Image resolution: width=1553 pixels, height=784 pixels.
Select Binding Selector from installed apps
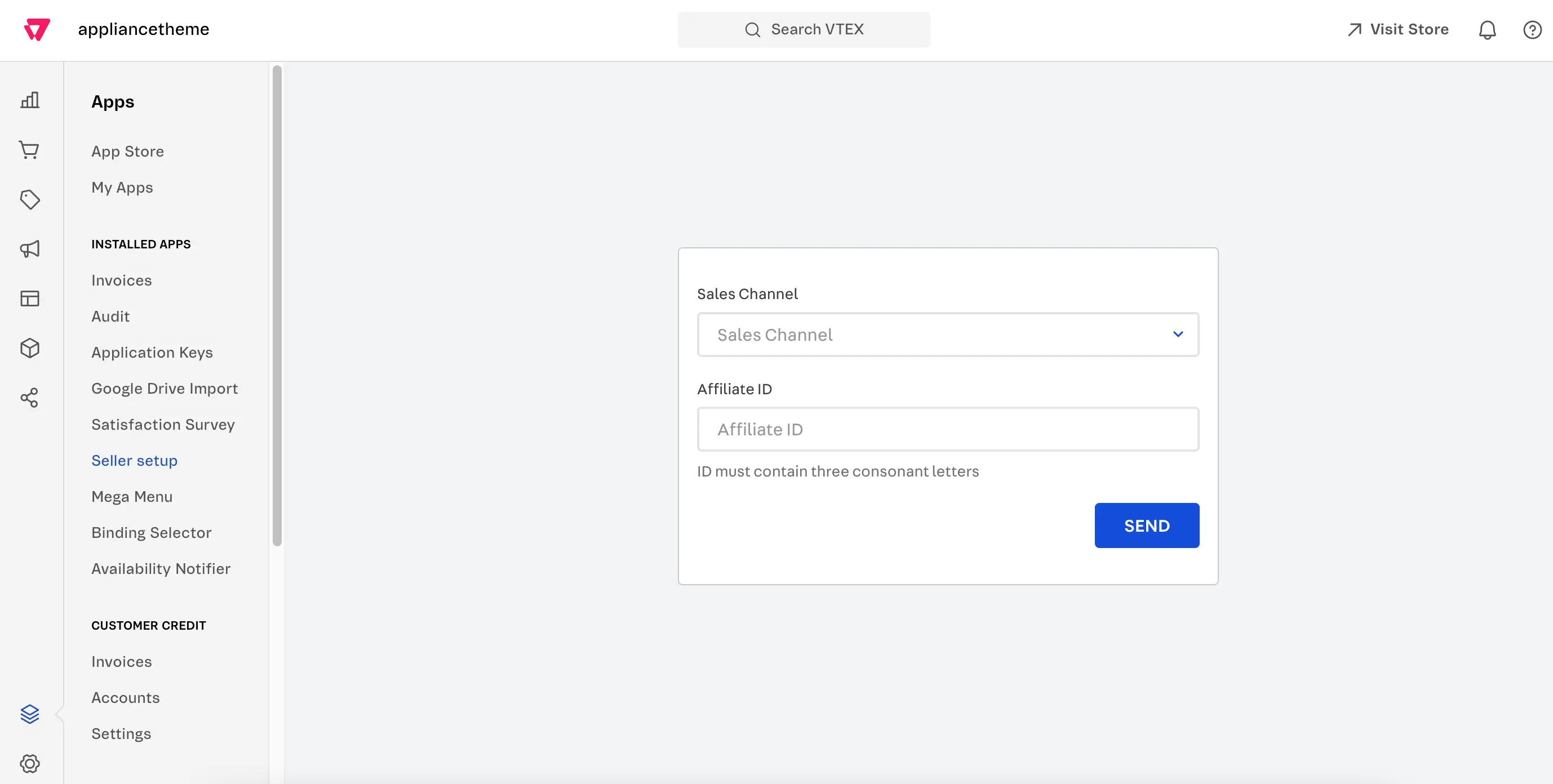pos(152,532)
